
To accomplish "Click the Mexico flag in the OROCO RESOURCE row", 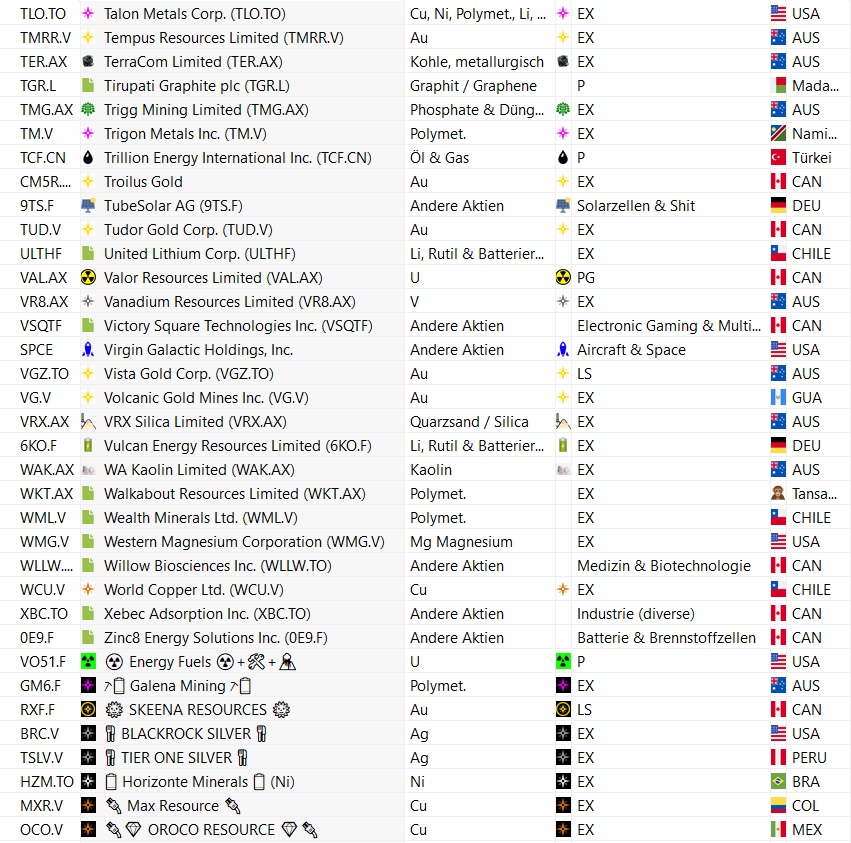I will (x=778, y=829).
